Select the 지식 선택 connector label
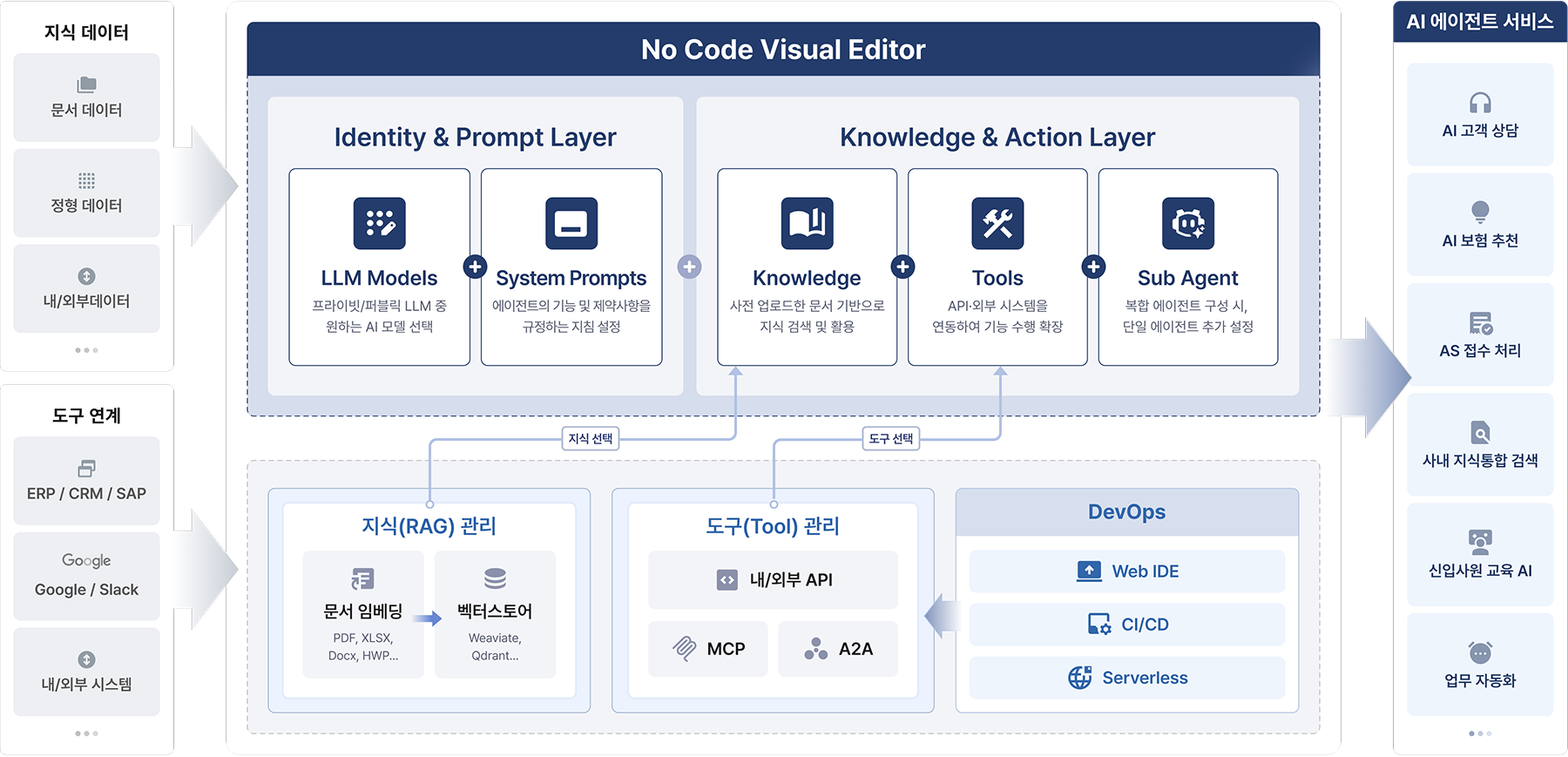Image resolution: width=1568 pixels, height=757 pixels. 591,438
